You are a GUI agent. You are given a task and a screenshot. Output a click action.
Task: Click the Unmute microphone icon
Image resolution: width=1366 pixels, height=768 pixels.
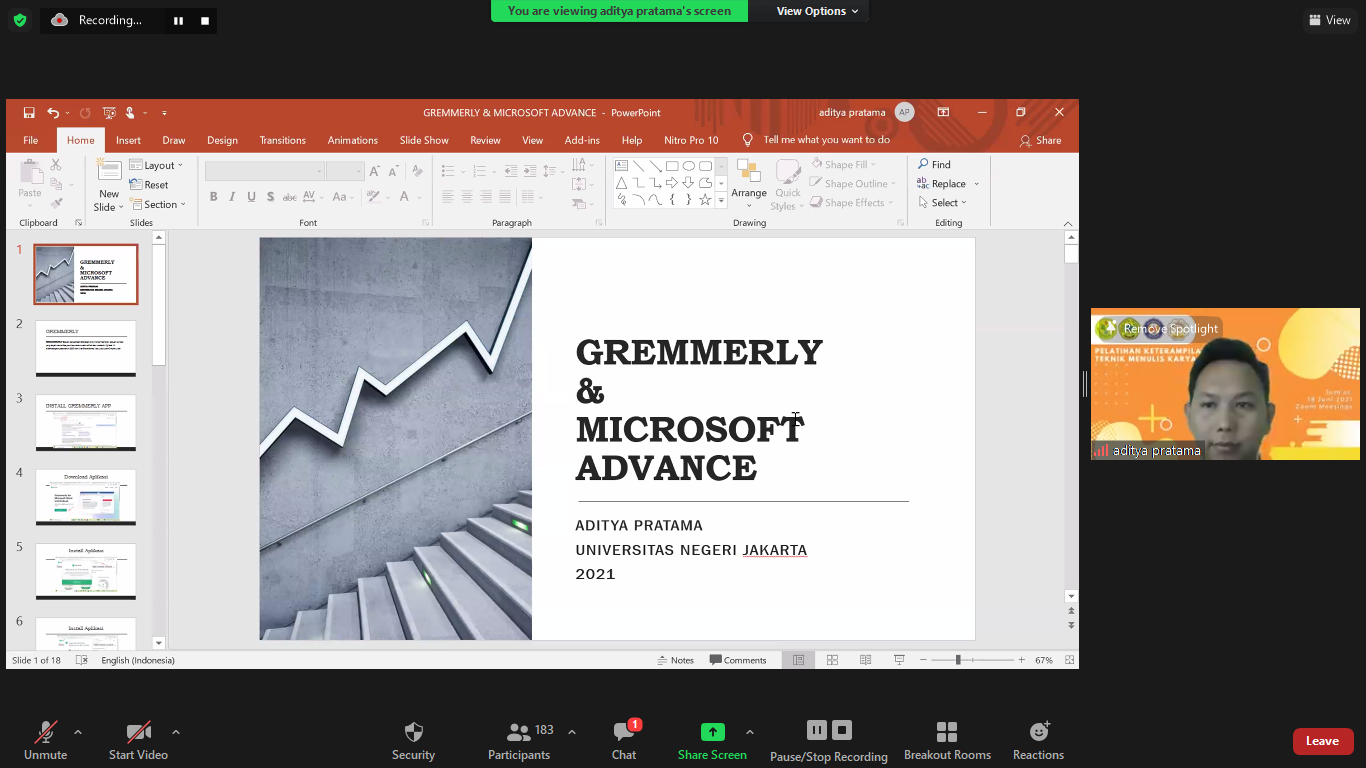click(46, 732)
